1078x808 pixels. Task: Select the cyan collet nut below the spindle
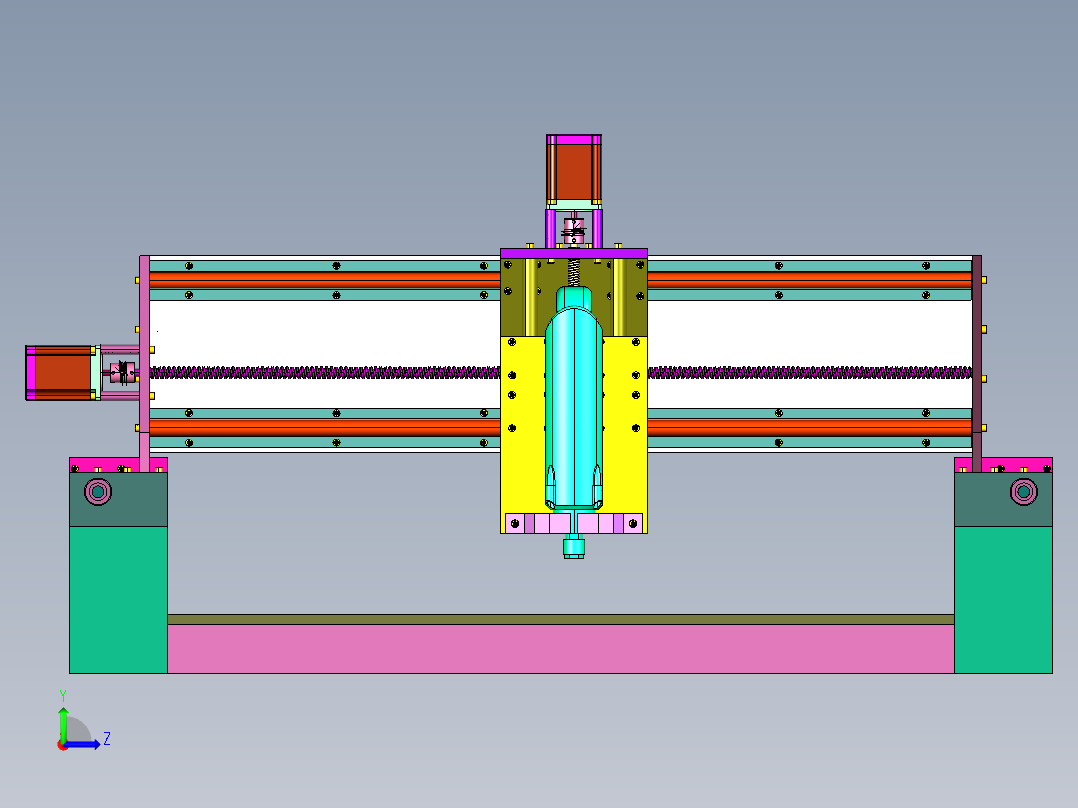pyautogui.click(x=574, y=548)
